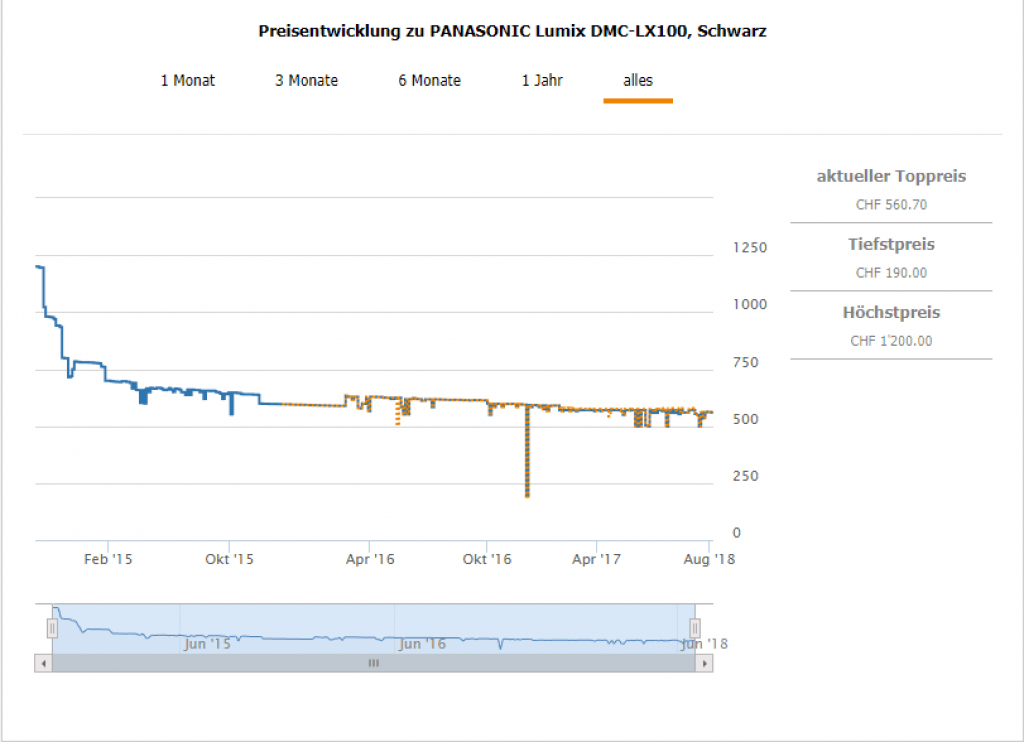Switch to the 3 Monate range

(x=306, y=80)
